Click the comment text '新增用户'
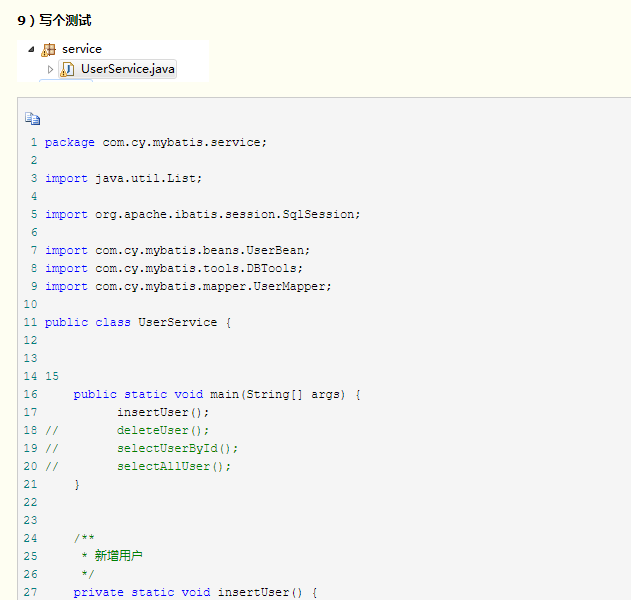Viewport: 631px width, 600px height. coord(118,556)
